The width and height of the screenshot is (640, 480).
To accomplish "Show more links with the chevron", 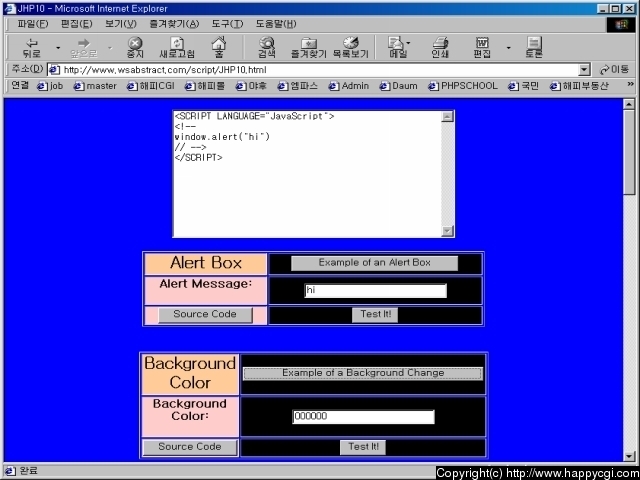I will tap(630, 84).
